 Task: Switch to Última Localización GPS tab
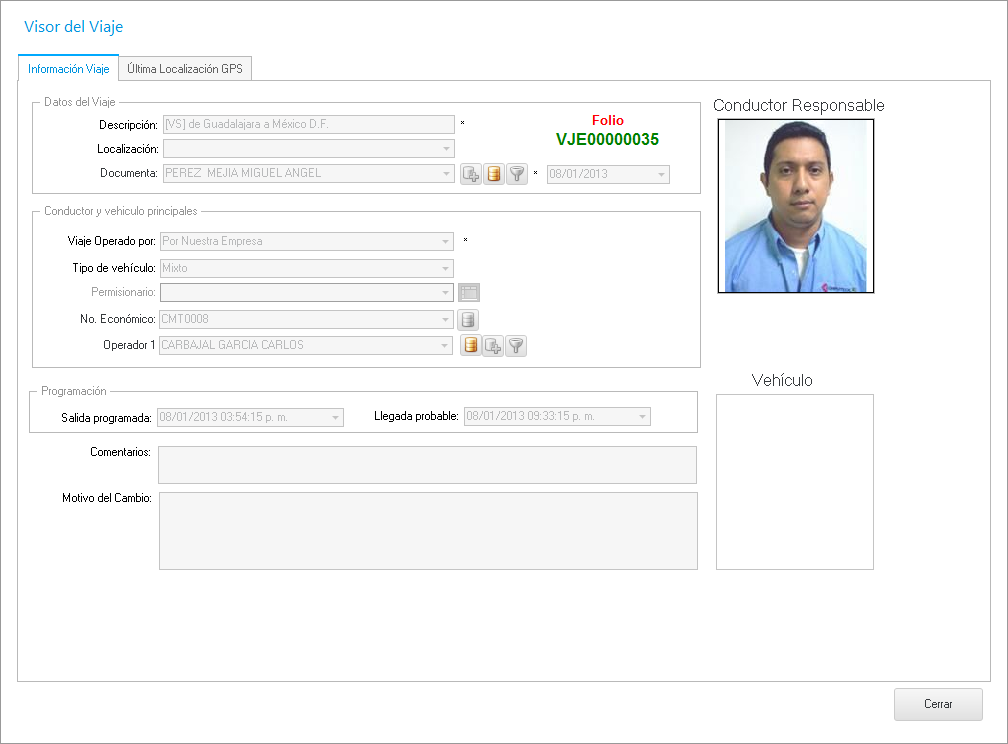pyautogui.click(x=185, y=69)
